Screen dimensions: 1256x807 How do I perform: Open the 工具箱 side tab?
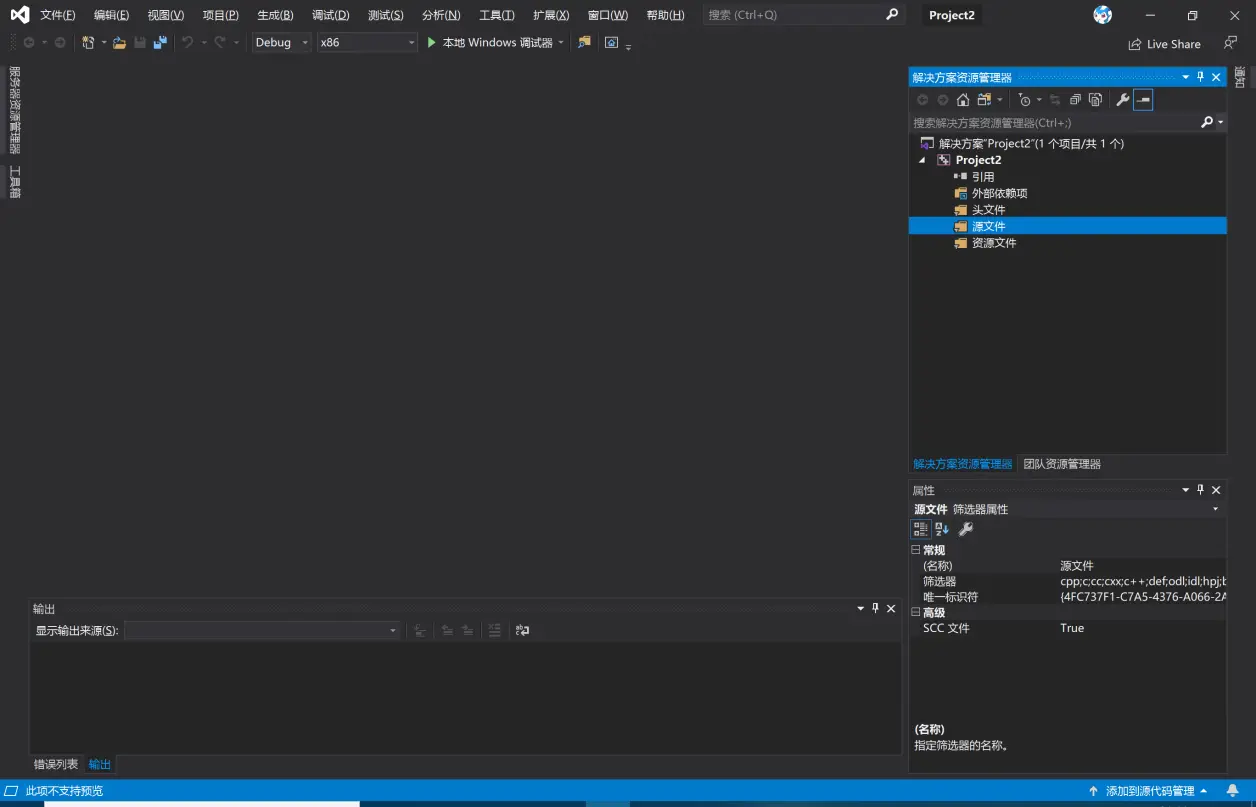(14, 183)
